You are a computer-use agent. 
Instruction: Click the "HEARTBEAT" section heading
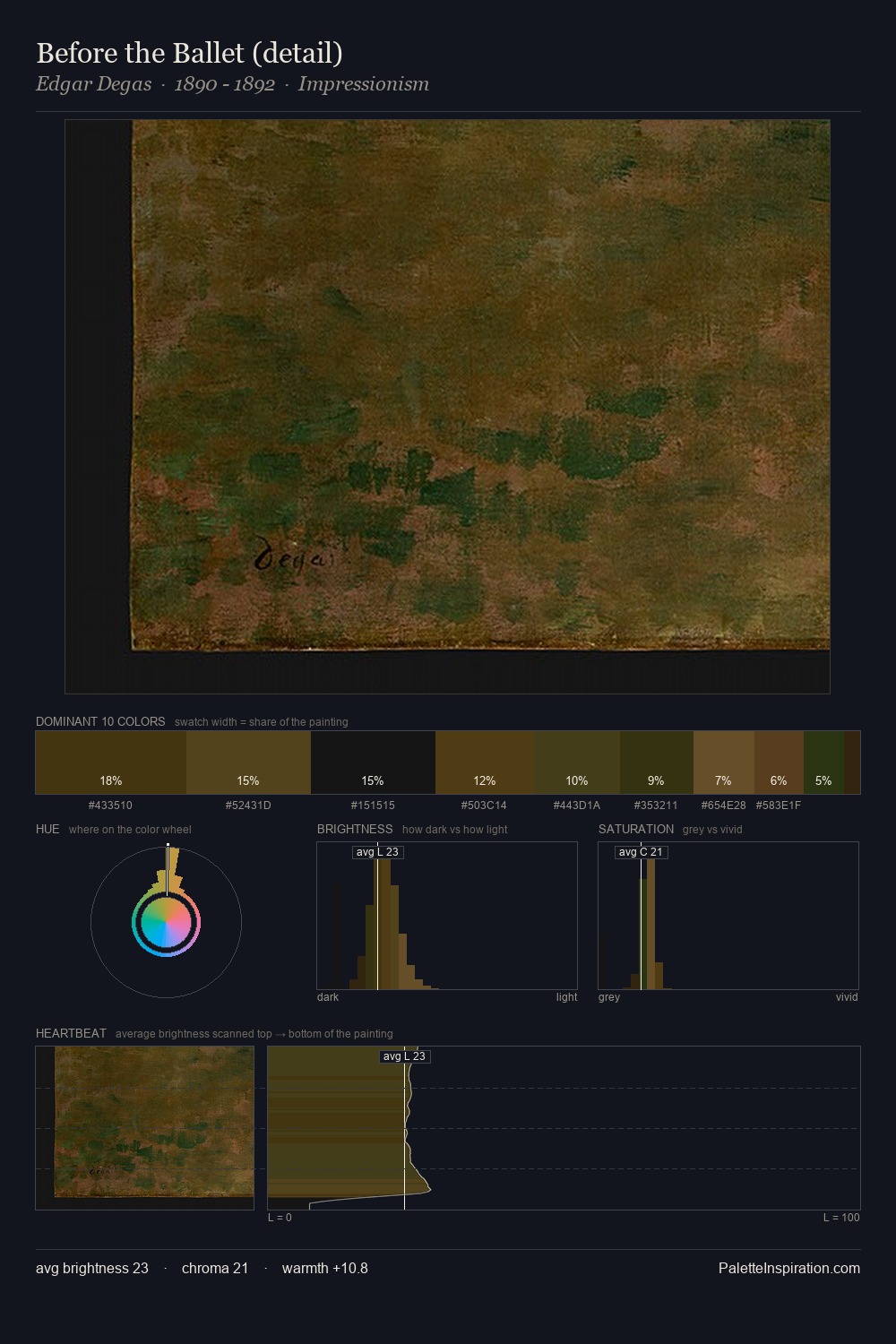click(71, 1033)
